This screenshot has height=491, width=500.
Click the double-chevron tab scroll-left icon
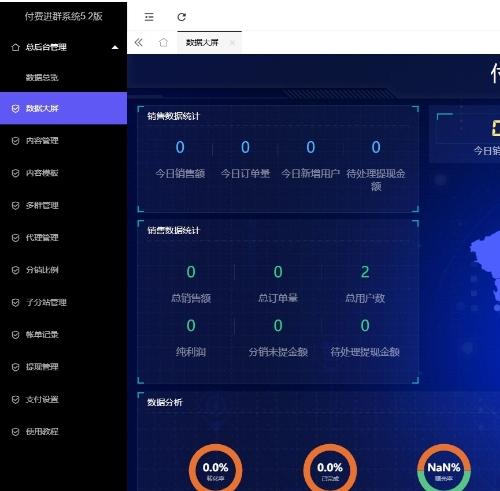139,42
